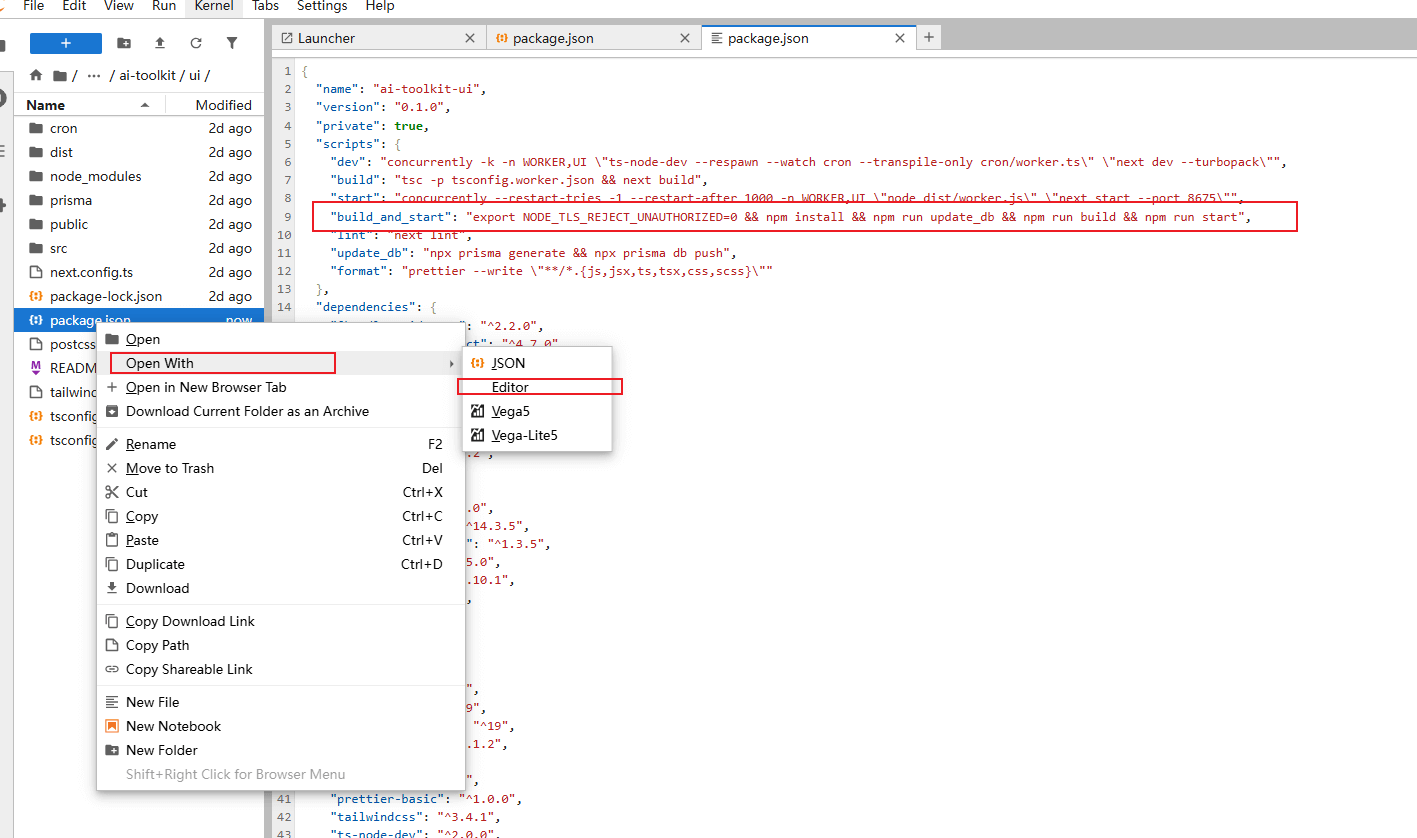This screenshot has height=838, width=1417.
Task: Close the Launcher tab
Action: pos(470,38)
